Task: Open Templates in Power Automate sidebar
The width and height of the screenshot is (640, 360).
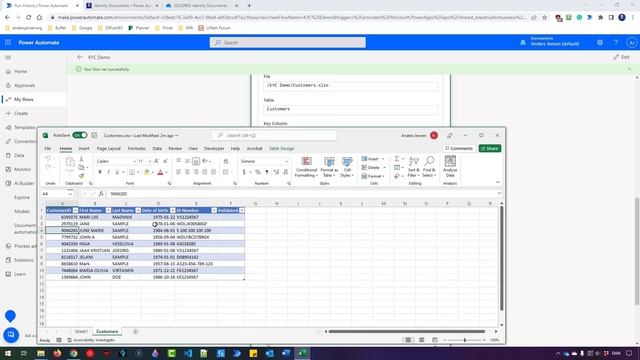Action: point(24,128)
